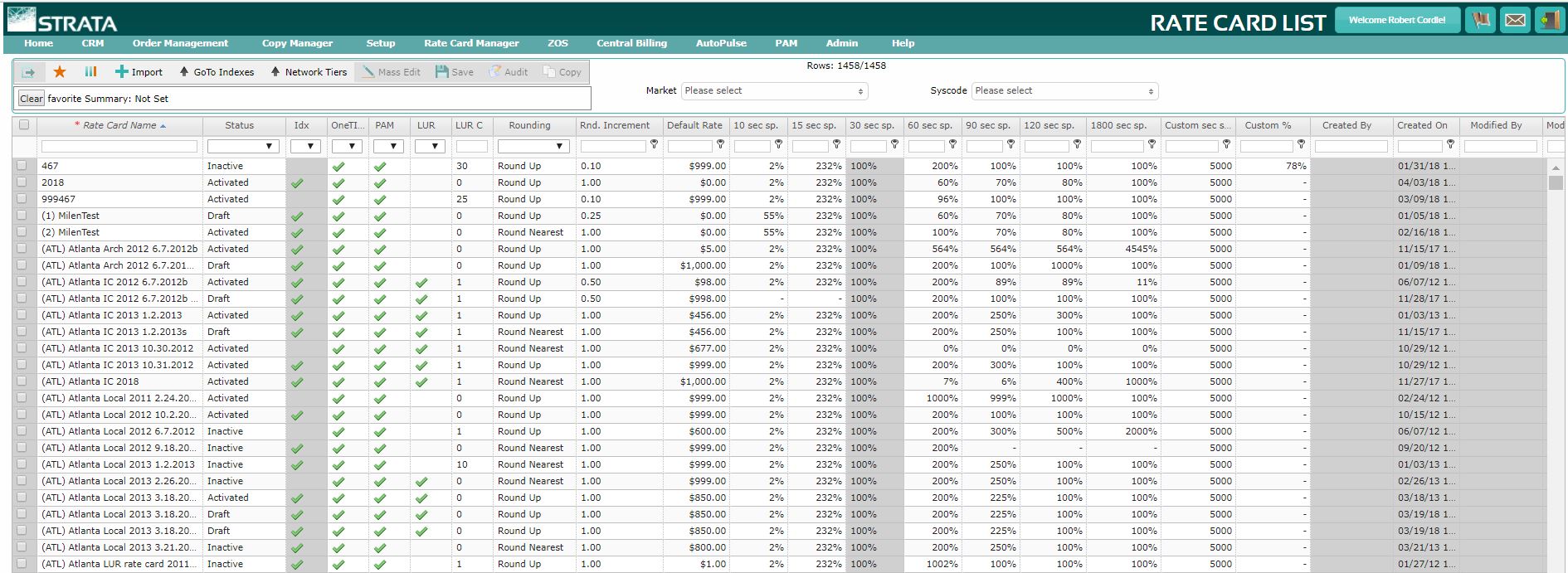This screenshot has height=573, width=1568.
Task: Click the flag icon in header
Action: (1480, 20)
